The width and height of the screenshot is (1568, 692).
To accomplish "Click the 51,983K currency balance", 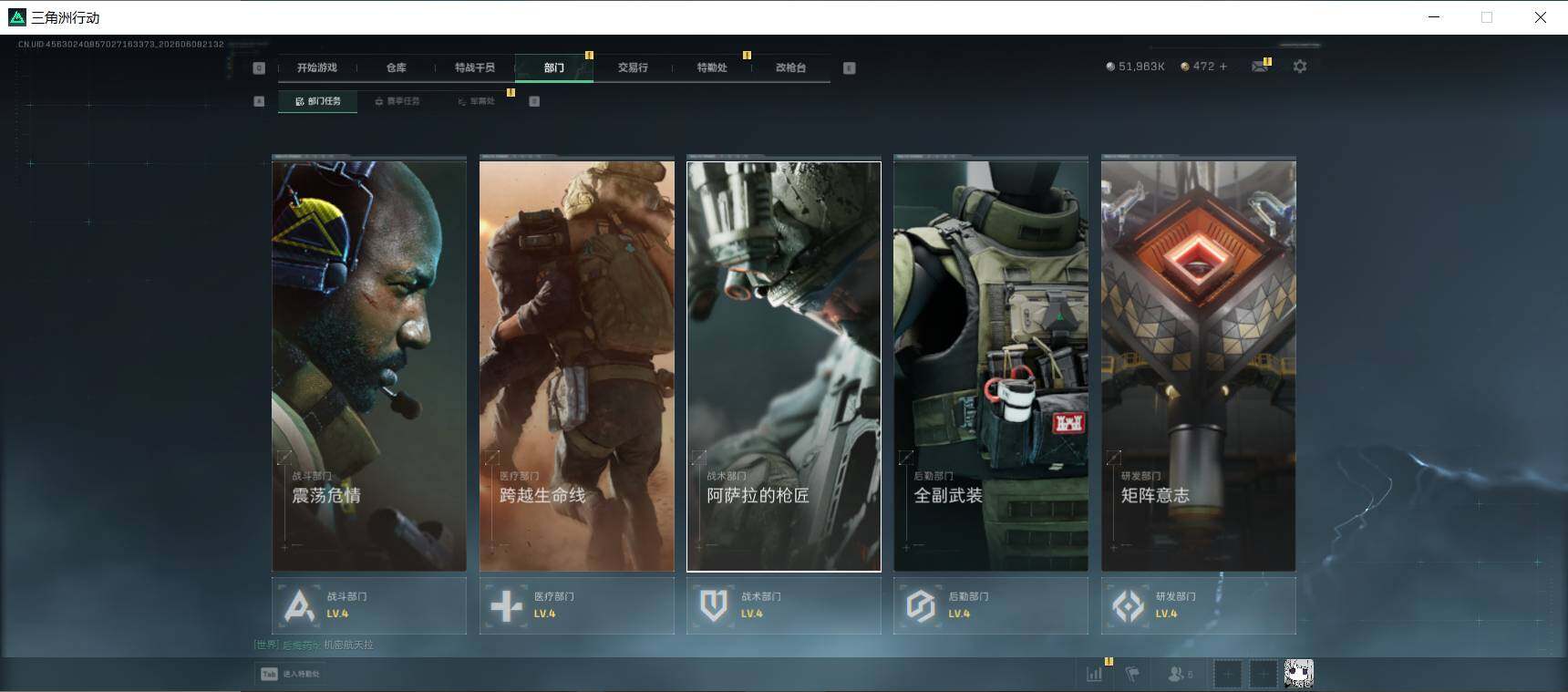I will point(1135,67).
